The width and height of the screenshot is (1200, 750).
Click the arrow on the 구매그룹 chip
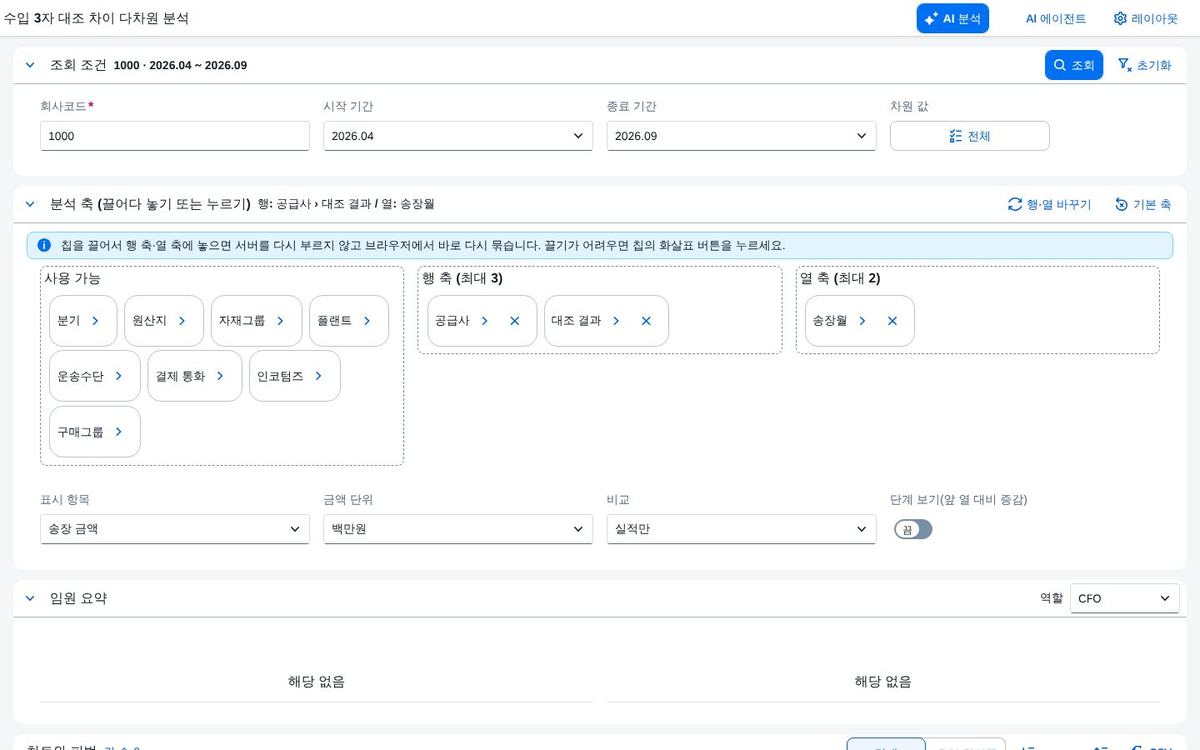coord(118,432)
